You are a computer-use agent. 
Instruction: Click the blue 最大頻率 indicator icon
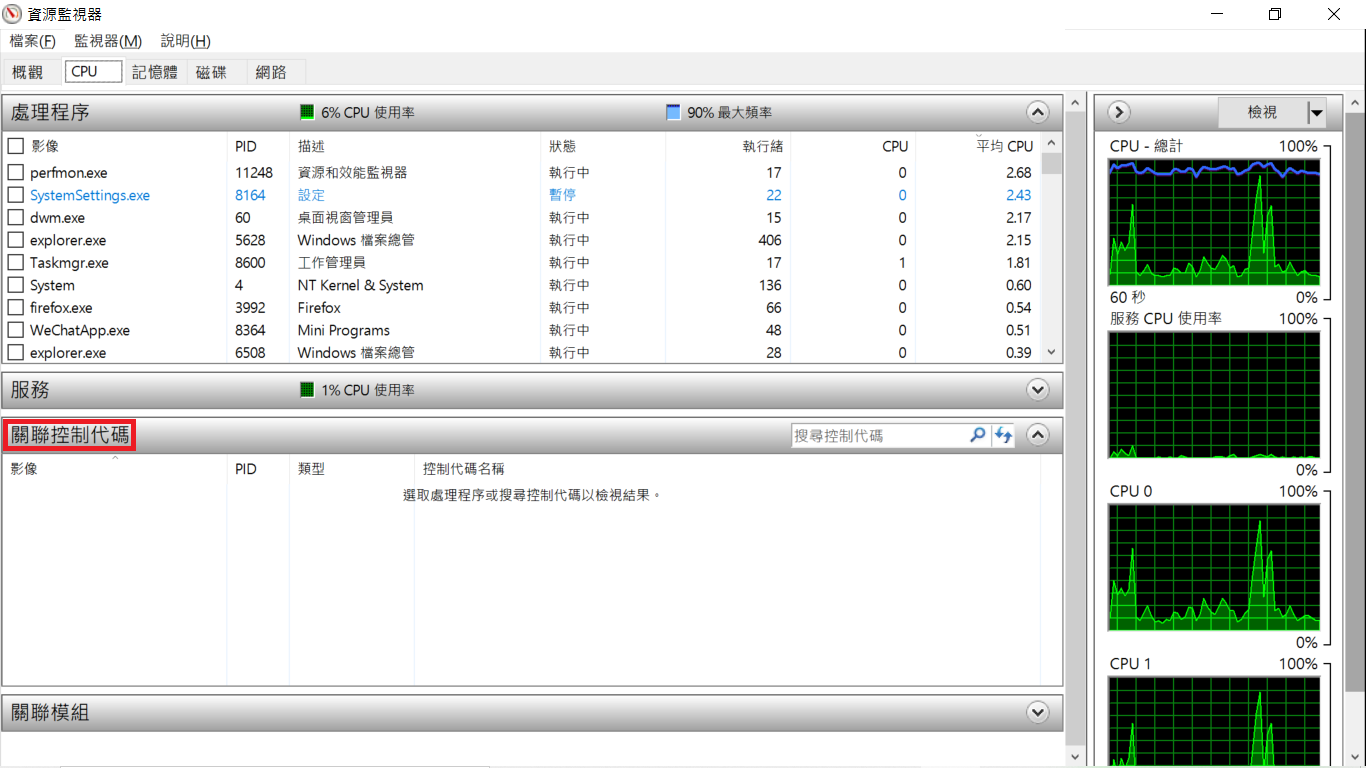[x=673, y=112]
